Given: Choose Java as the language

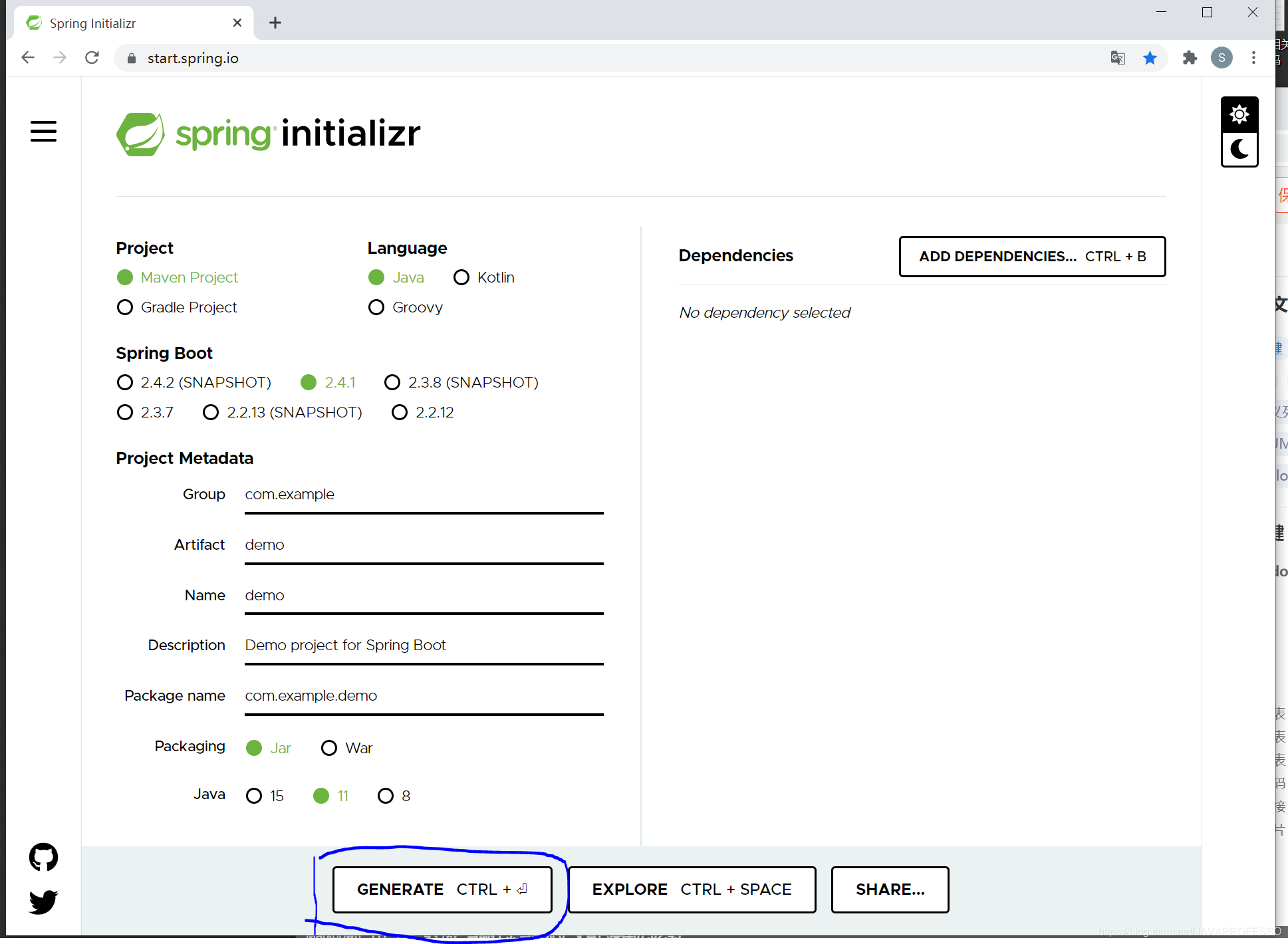Looking at the screenshot, I should pyautogui.click(x=396, y=277).
